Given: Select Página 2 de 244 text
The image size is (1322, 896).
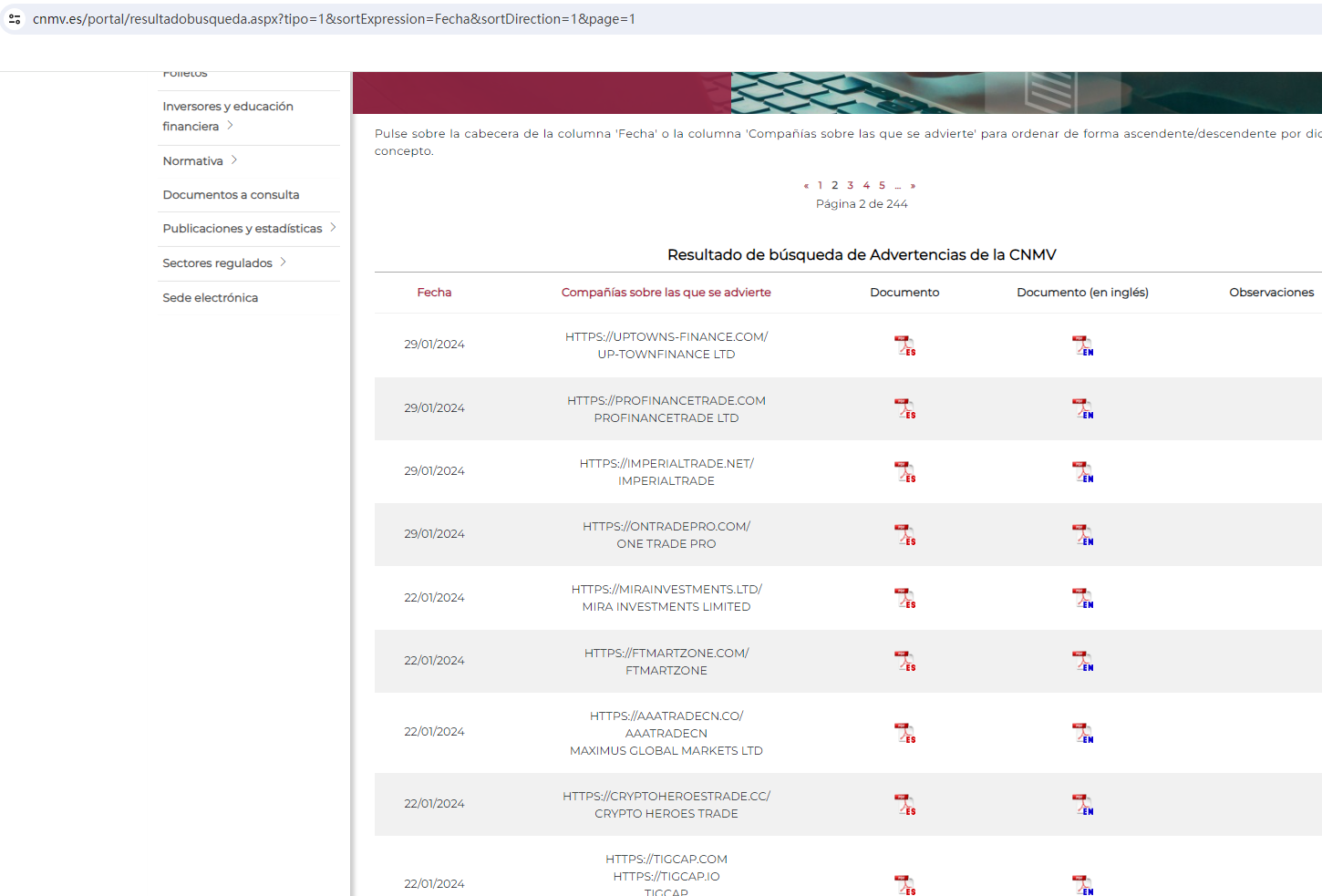Looking at the screenshot, I should [x=862, y=204].
